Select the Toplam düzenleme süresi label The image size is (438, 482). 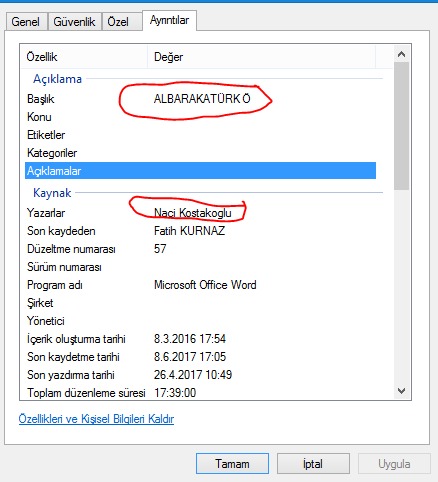[86, 393]
